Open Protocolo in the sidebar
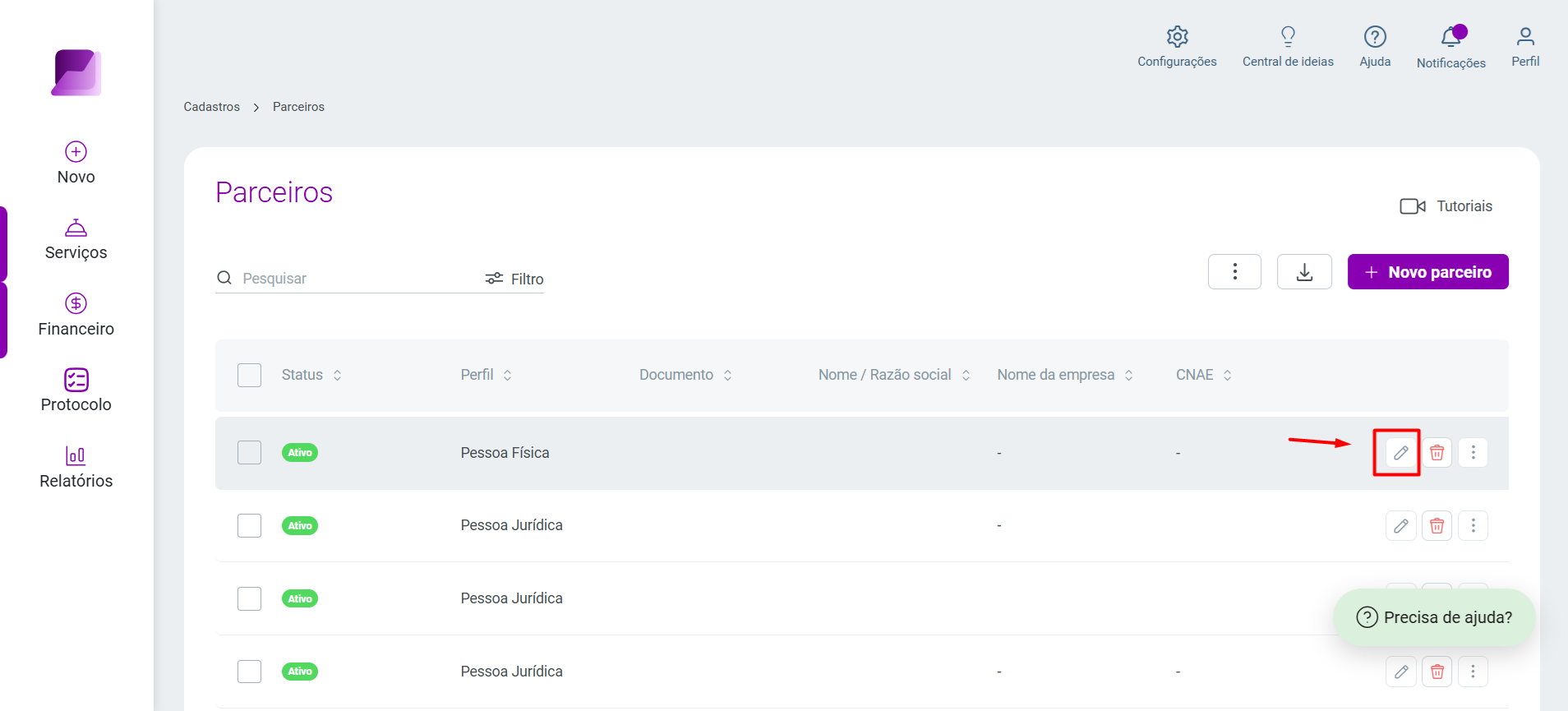The image size is (1568, 711). click(x=76, y=391)
